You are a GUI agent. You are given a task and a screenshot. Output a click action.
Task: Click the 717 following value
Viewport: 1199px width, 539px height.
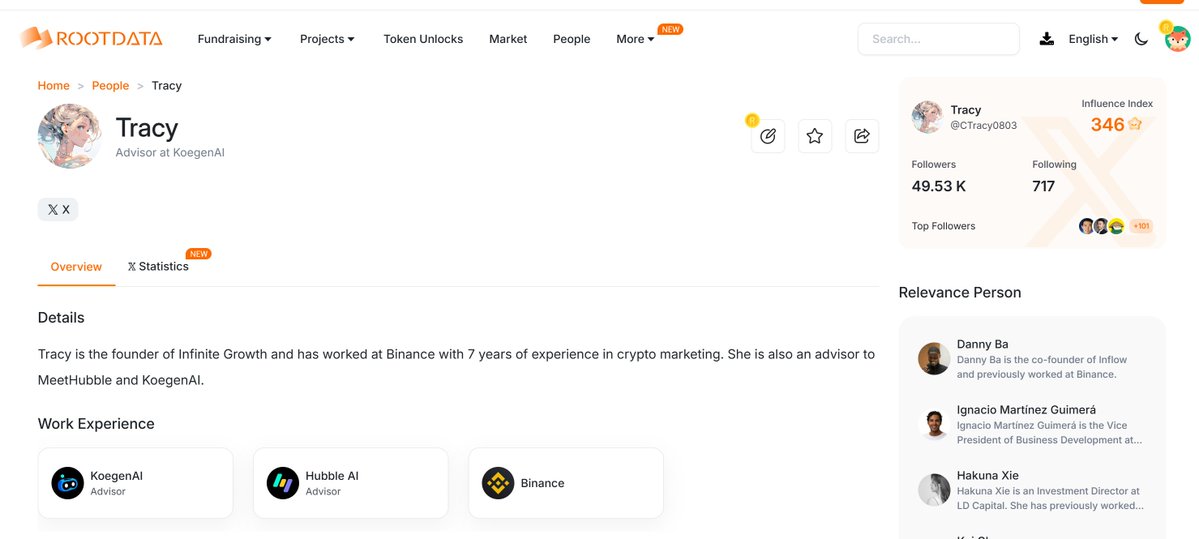pyautogui.click(x=1043, y=186)
